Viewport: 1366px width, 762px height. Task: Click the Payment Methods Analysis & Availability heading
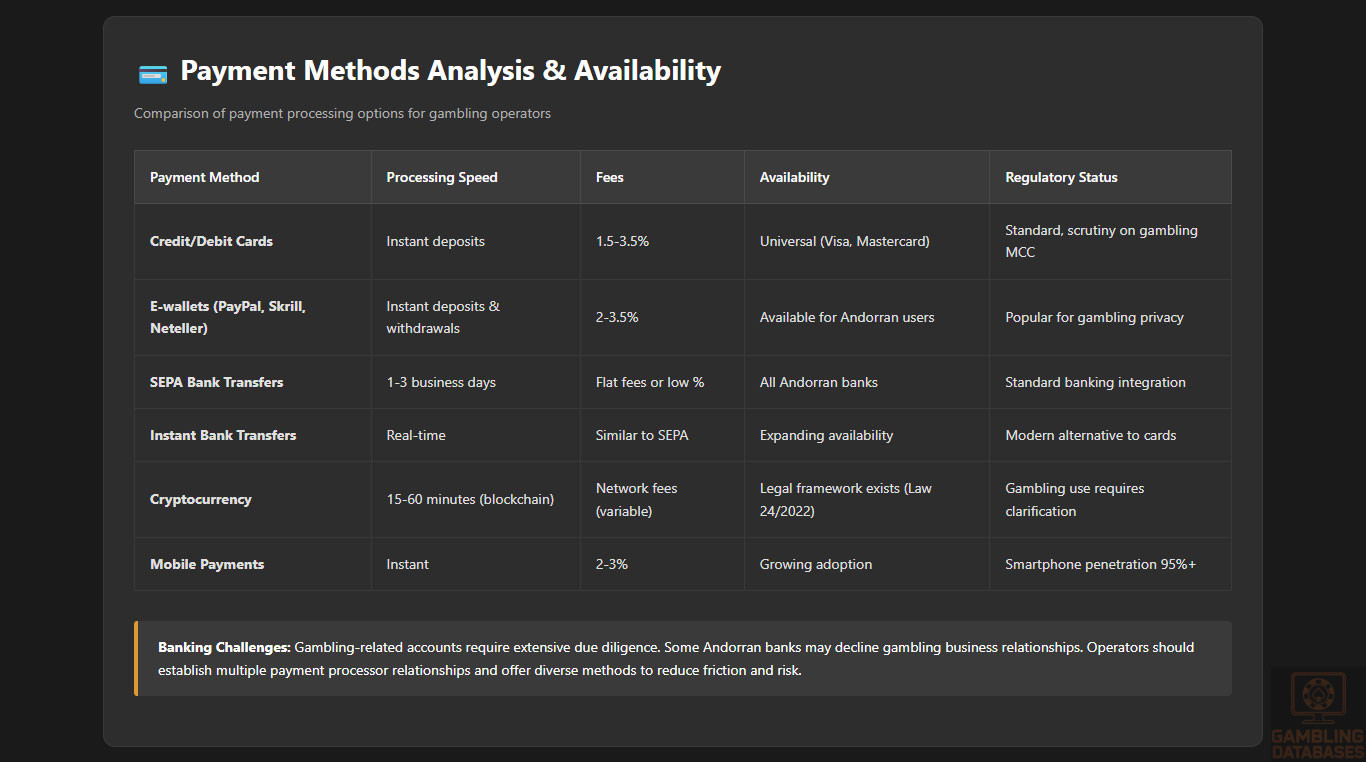(x=450, y=71)
